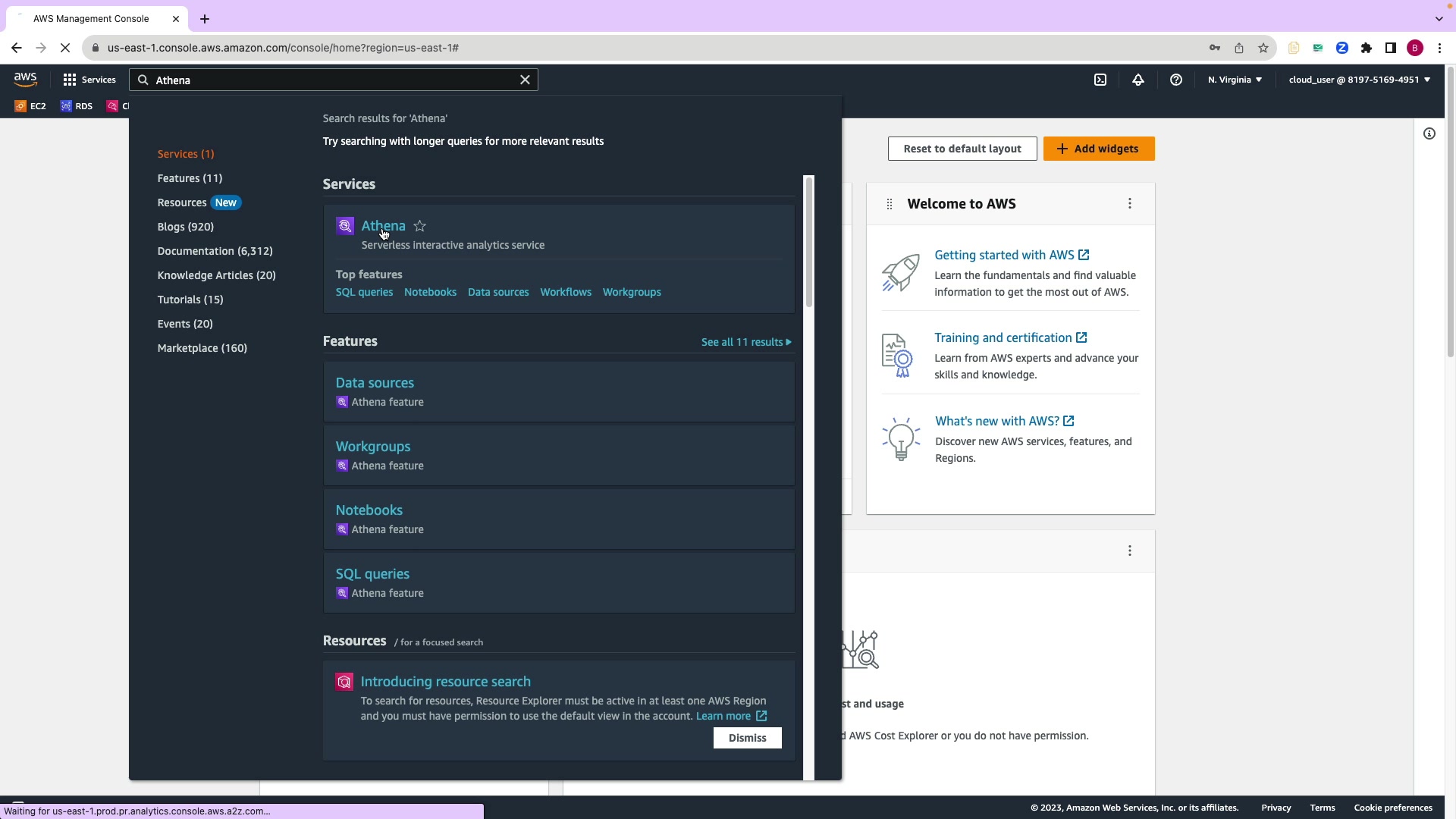
Task: Click the AWS logo home icon
Action: tap(25, 79)
